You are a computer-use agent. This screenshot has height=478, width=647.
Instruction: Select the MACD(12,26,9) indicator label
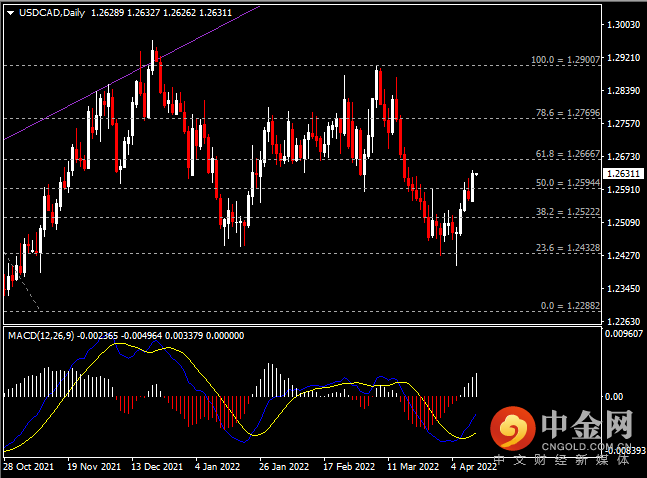pyautogui.click(x=41, y=336)
